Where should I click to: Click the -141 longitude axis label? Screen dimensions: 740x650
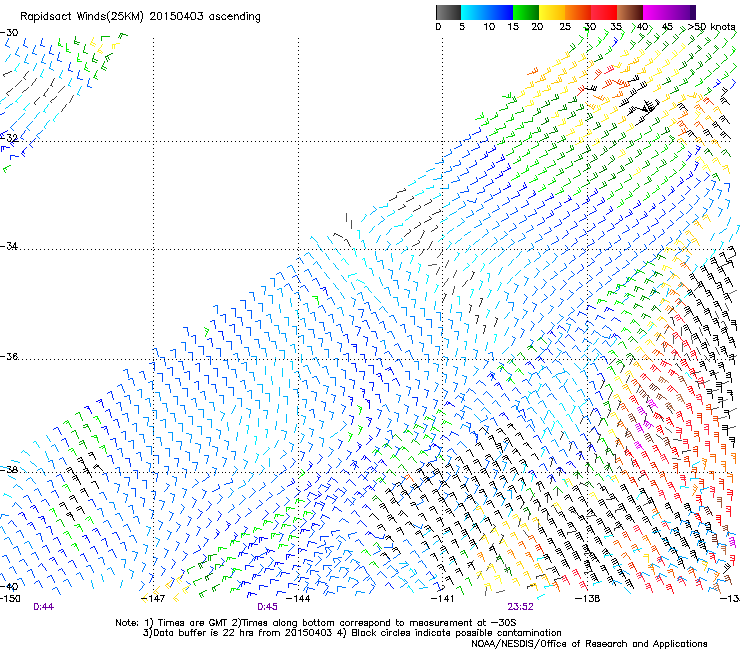tap(443, 599)
